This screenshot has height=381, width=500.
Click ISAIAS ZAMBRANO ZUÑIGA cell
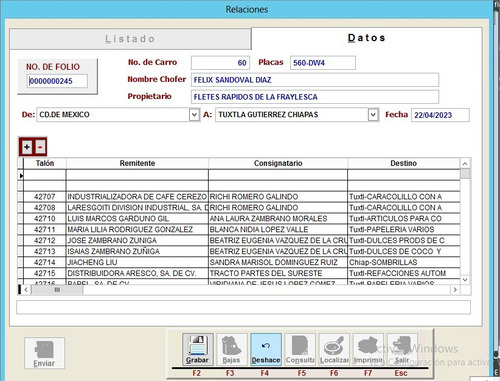pyautogui.click(x=137, y=251)
